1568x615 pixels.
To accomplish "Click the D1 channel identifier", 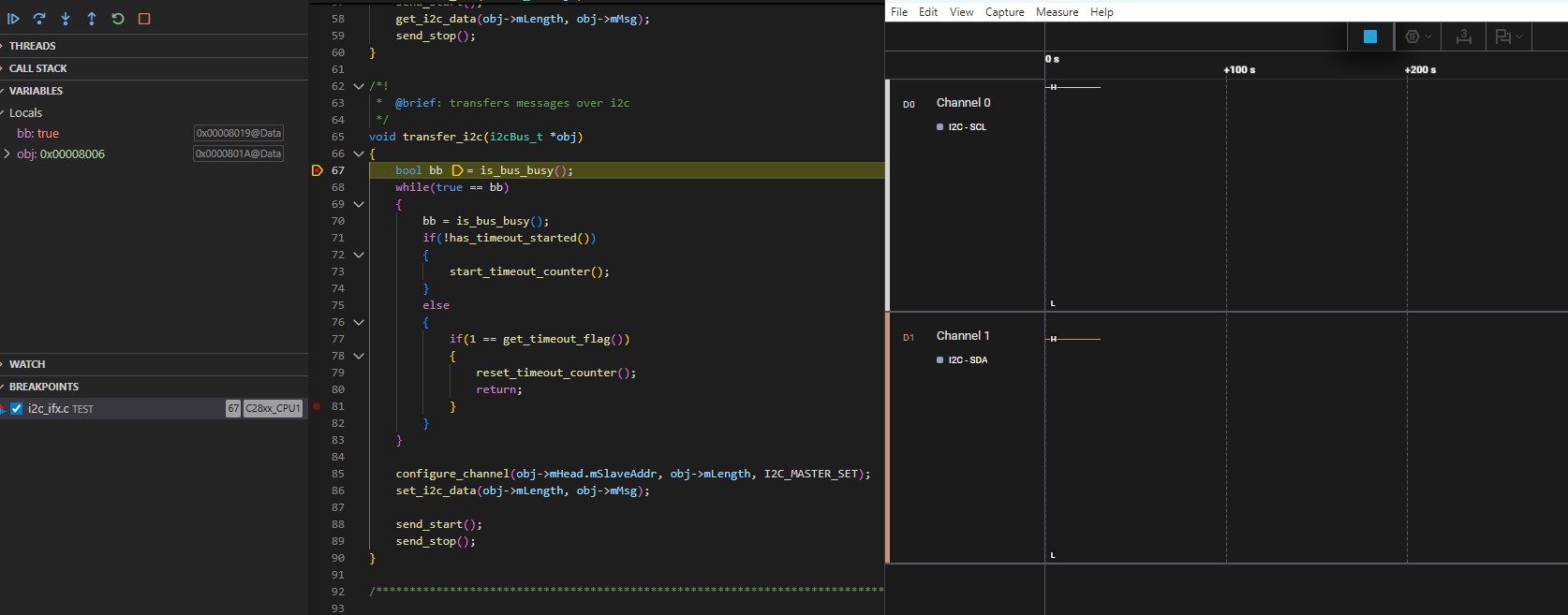I will click(909, 338).
